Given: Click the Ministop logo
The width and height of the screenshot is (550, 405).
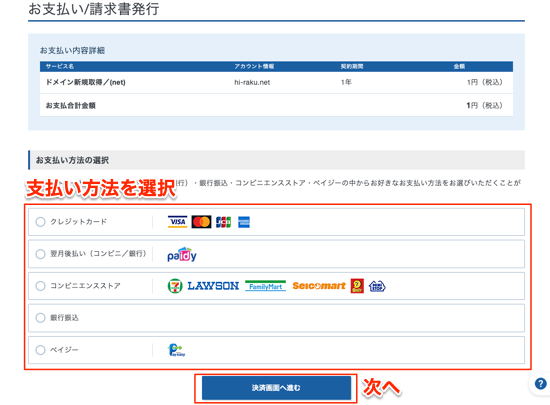Looking at the screenshot, I should (x=377, y=286).
